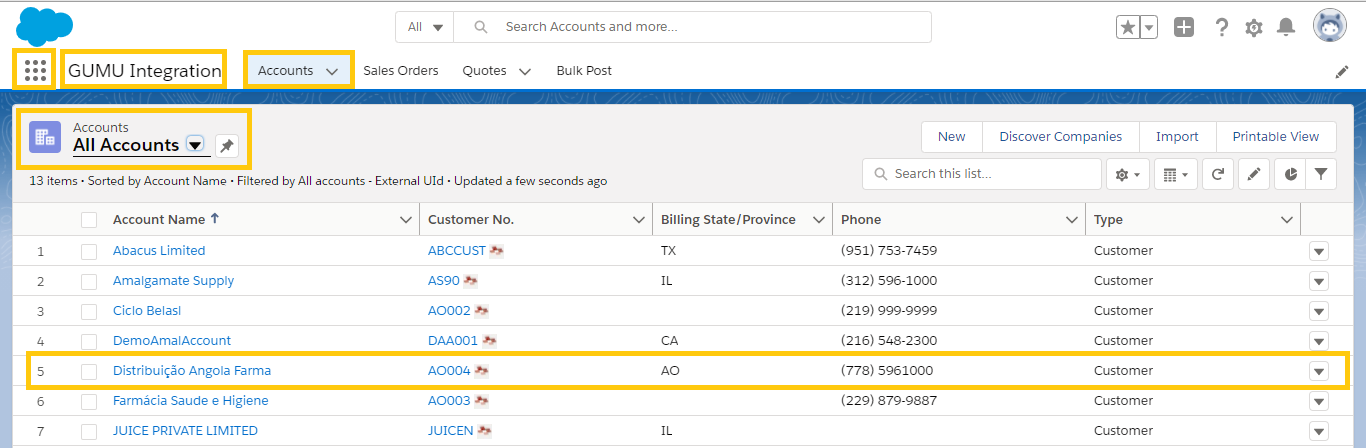Click the Printable View button
The width and height of the screenshot is (1366, 448).
point(1276,137)
